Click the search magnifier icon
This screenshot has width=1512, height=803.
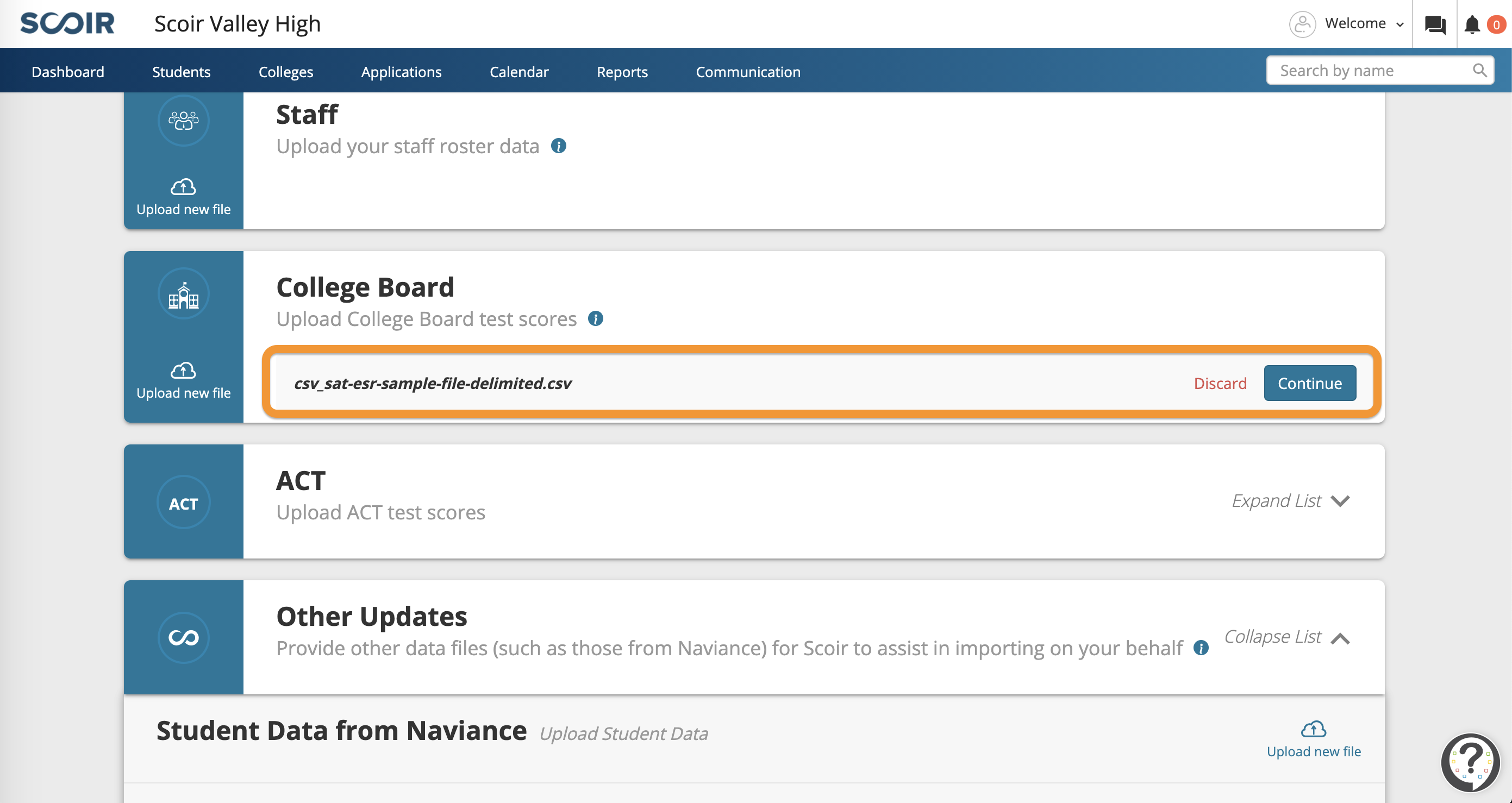tap(1479, 71)
